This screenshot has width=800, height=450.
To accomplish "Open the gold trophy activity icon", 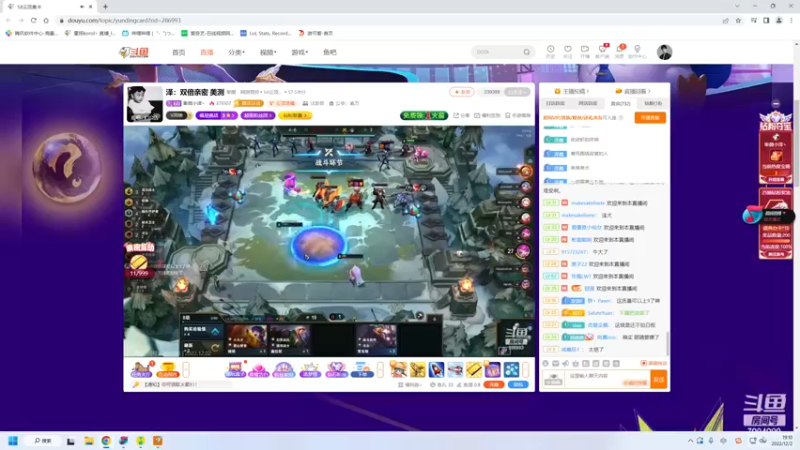I will click(167, 369).
